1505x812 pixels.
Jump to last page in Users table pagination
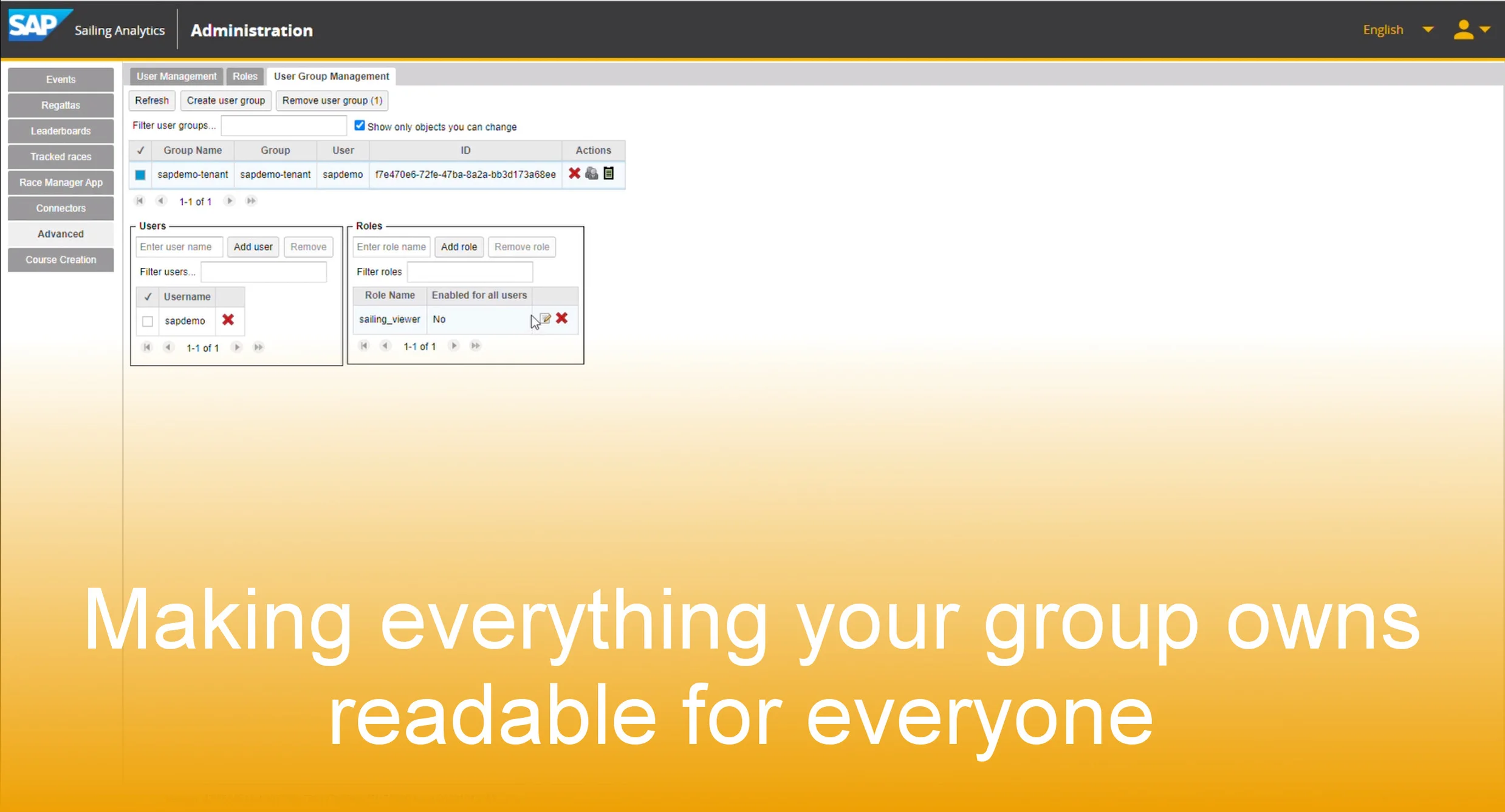click(258, 347)
